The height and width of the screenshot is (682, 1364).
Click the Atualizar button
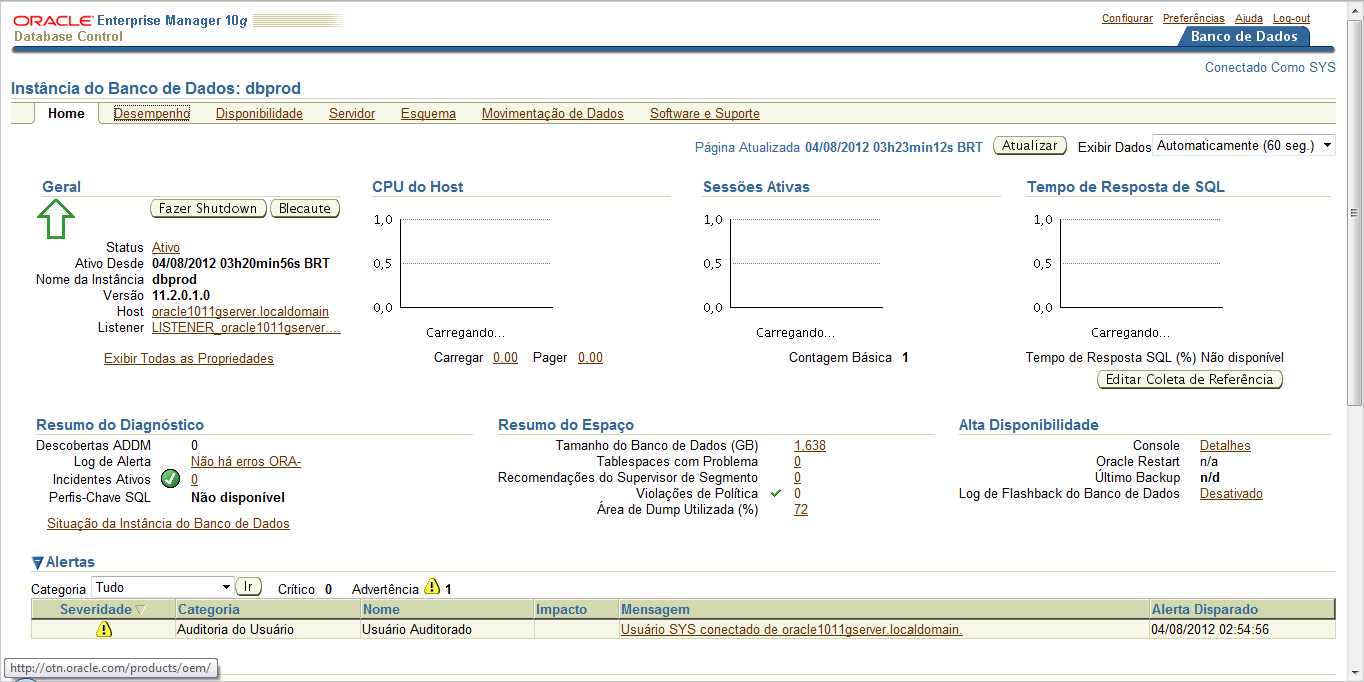(1029, 146)
